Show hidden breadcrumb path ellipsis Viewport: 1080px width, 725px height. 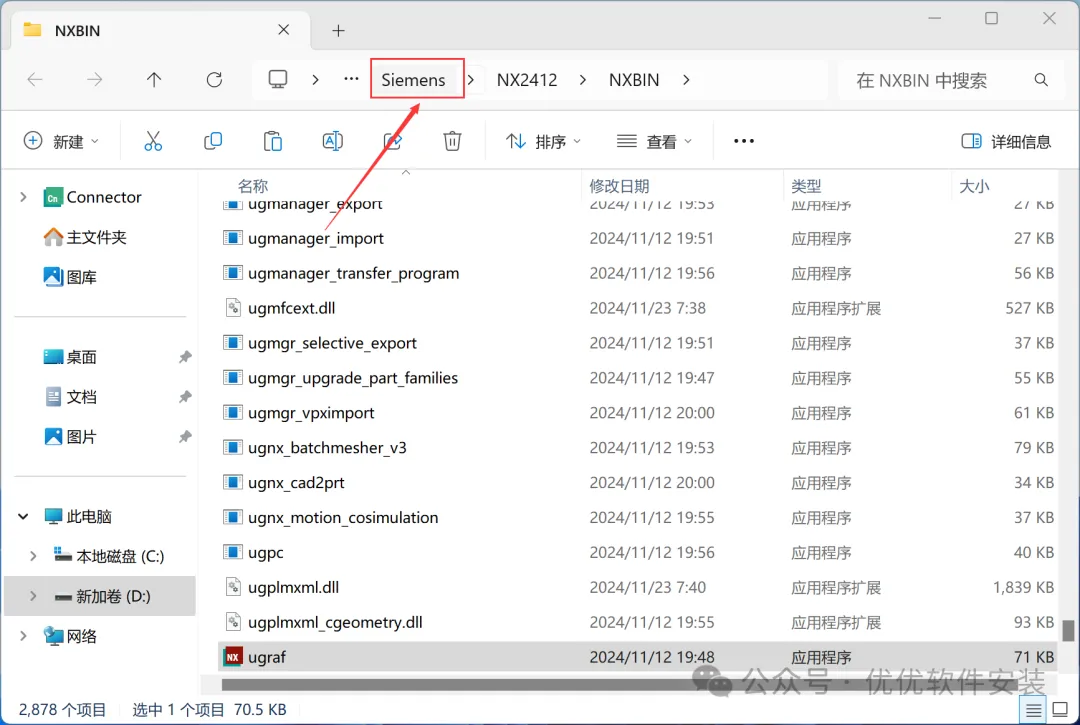[351, 79]
